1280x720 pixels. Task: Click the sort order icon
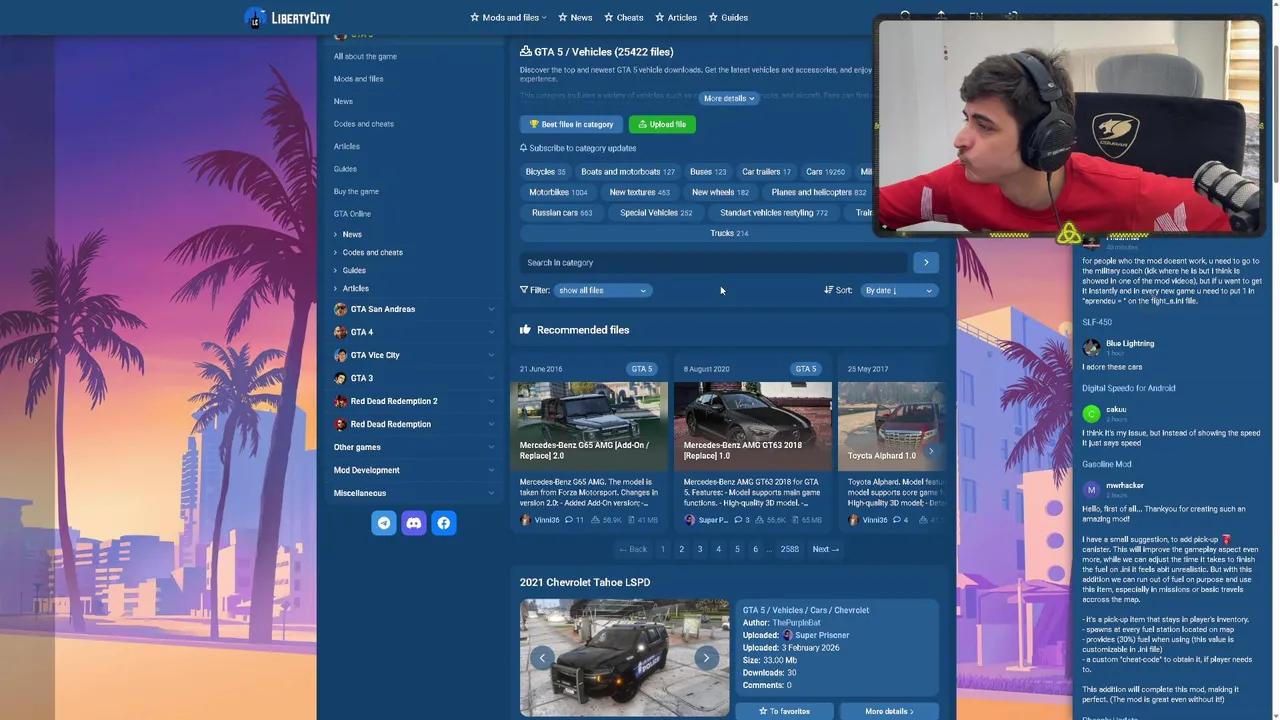[x=828, y=290]
